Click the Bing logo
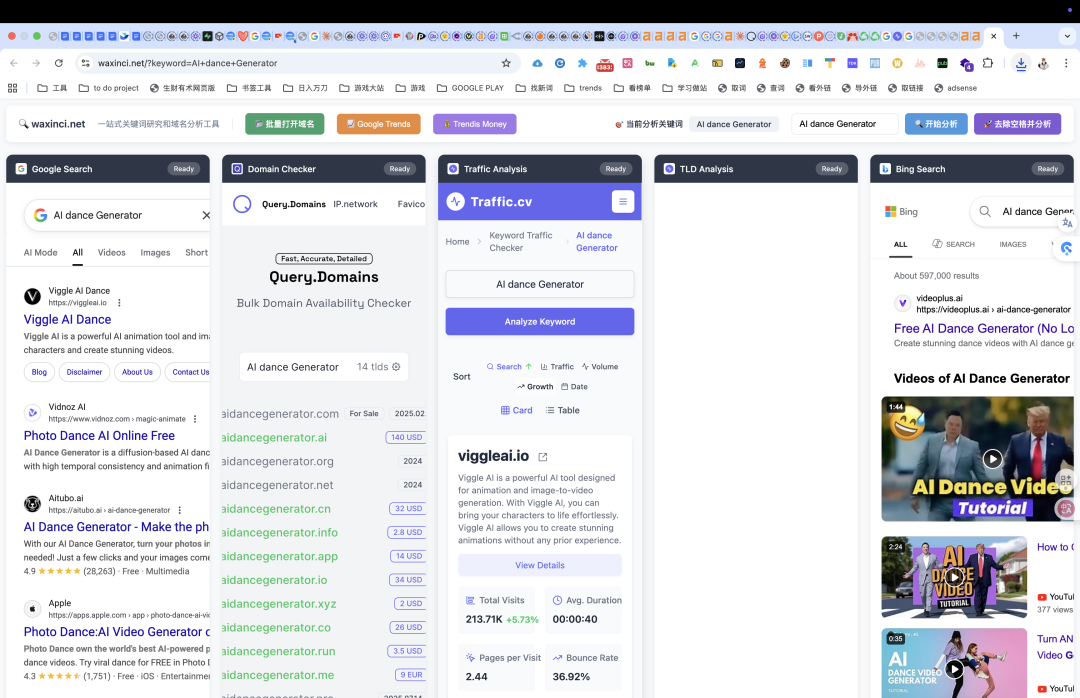Screen dimensions: 1080x698 tap(901, 212)
